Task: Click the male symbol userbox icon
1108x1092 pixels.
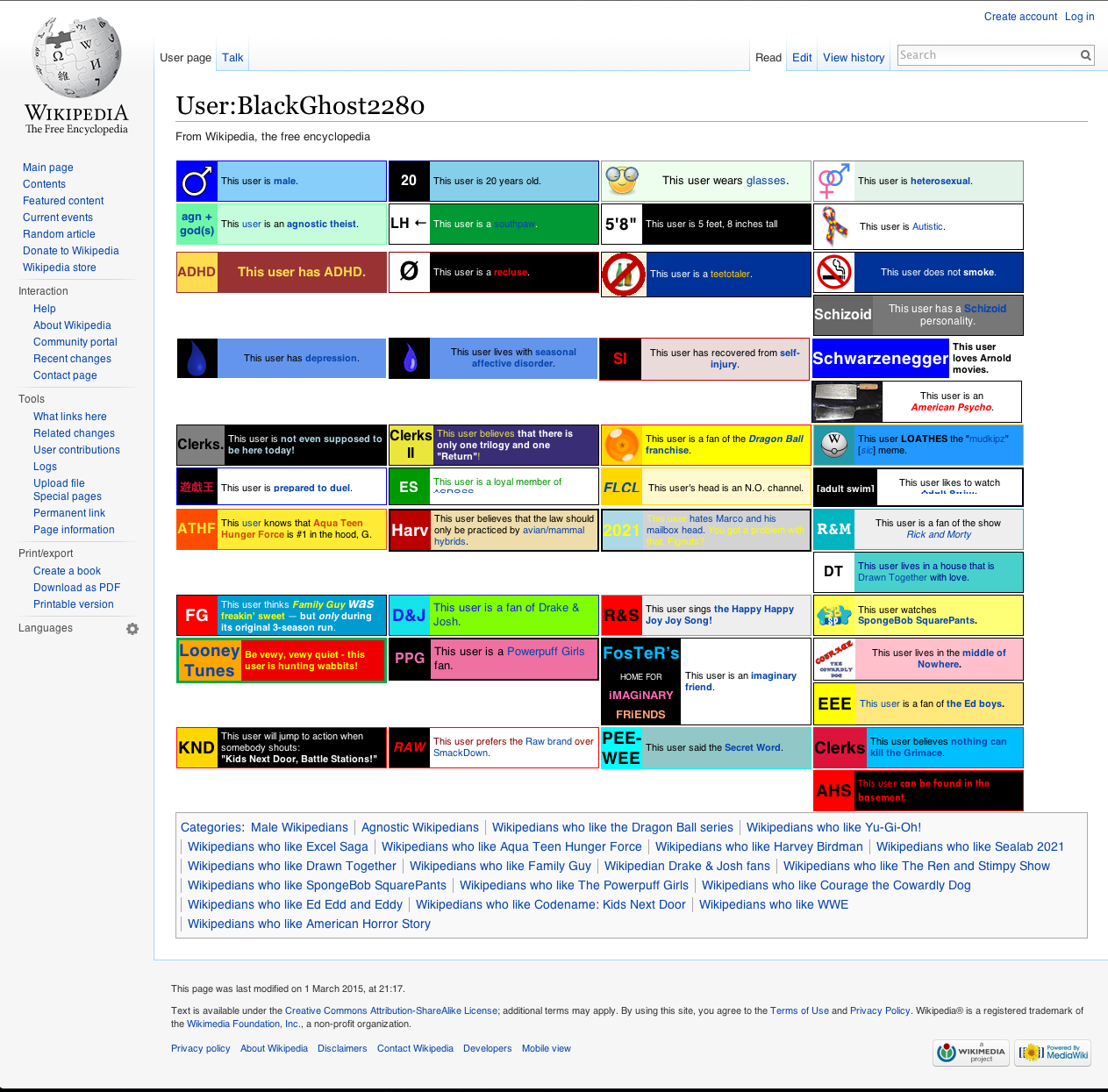Action: (197, 182)
